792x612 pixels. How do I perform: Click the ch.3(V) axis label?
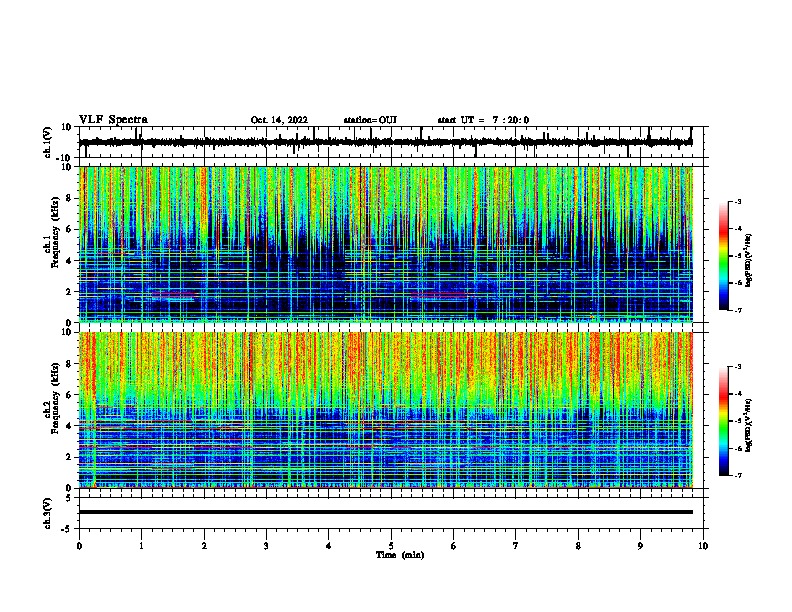(47, 514)
